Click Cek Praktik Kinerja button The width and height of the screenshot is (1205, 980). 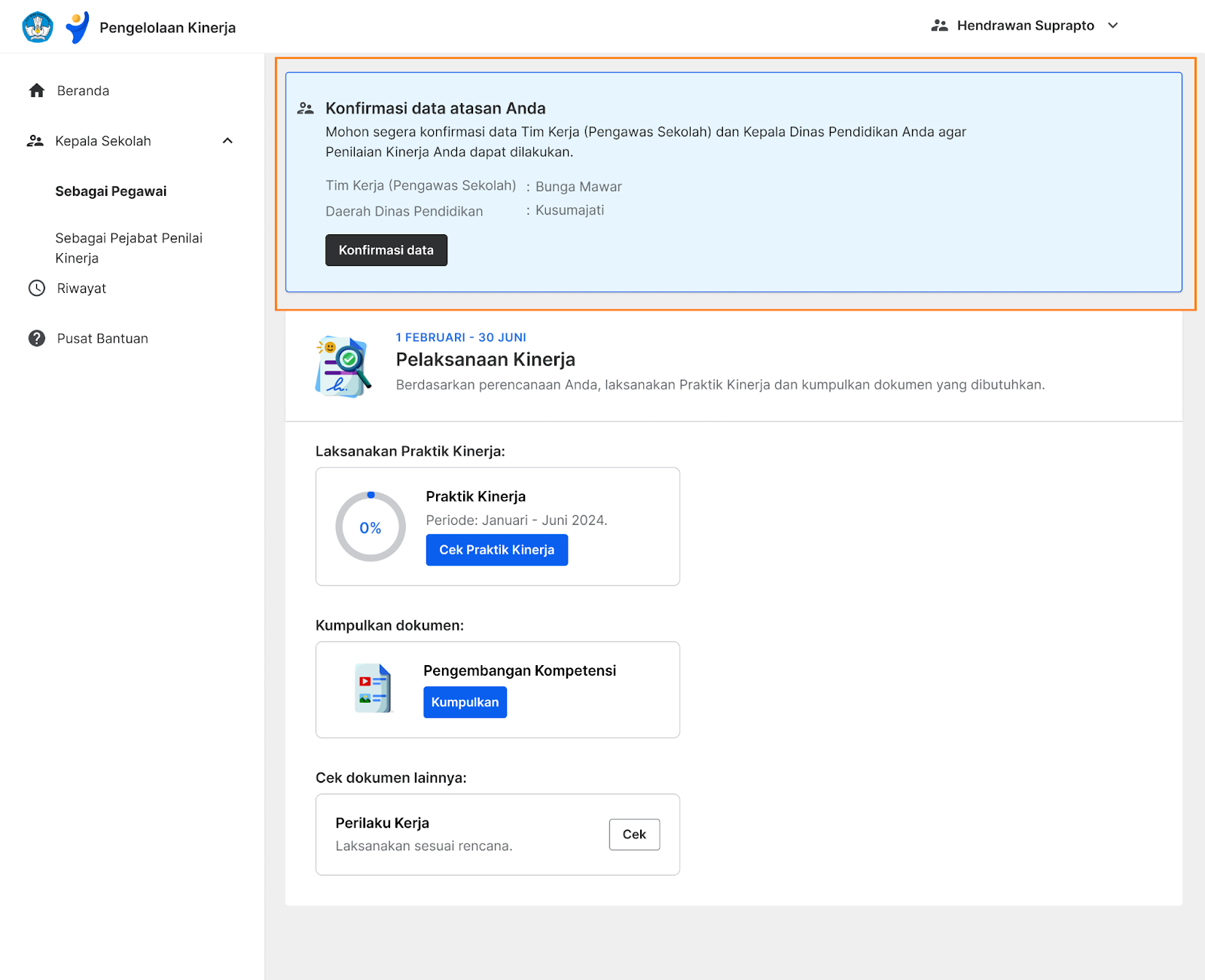tap(497, 550)
